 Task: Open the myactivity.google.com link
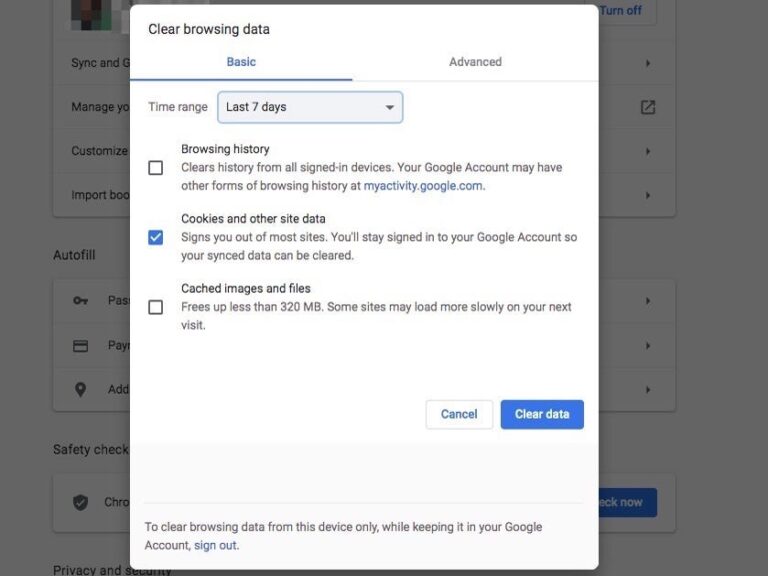[x=423, y=186]
